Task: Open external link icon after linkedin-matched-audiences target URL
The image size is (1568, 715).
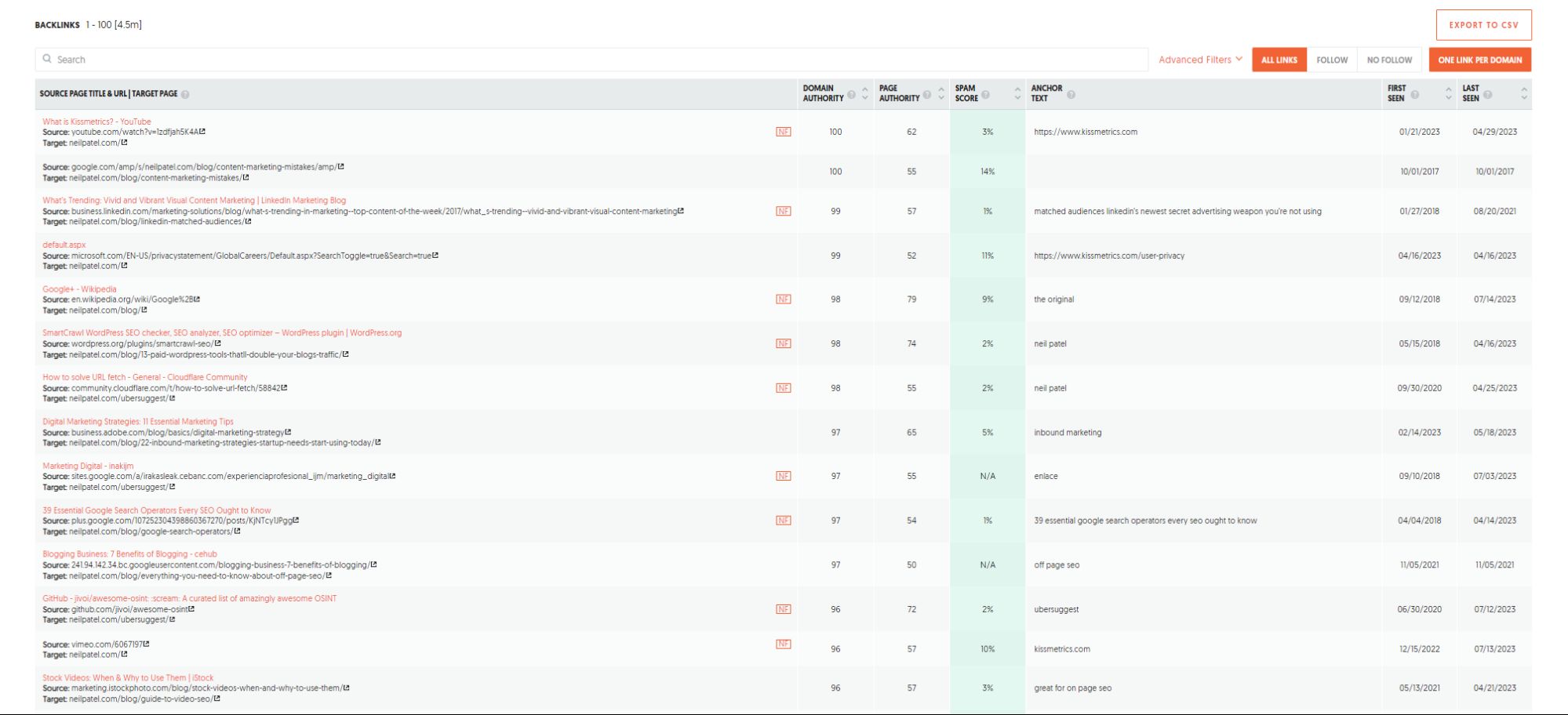Action: pos(248,221)
